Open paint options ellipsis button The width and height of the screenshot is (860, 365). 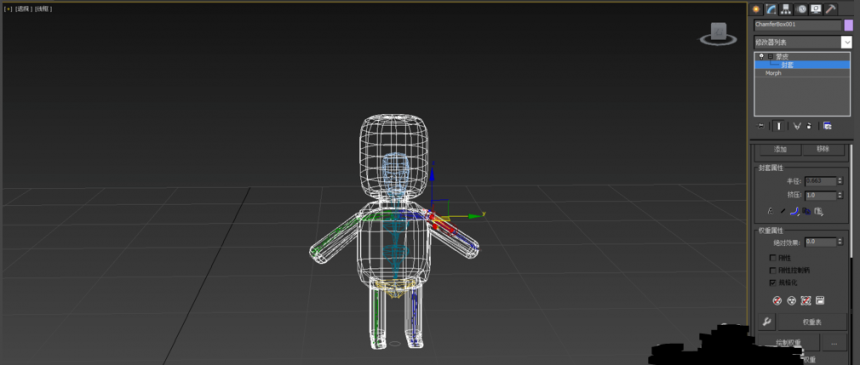834,342
